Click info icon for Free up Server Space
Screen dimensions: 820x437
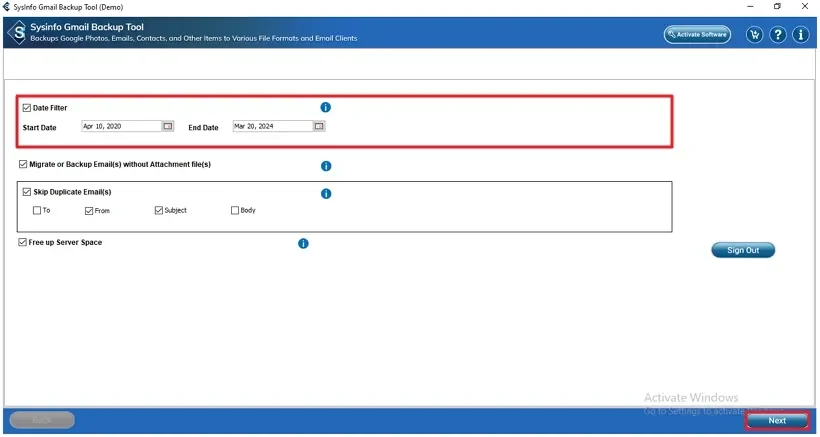[x=303, y=243]
